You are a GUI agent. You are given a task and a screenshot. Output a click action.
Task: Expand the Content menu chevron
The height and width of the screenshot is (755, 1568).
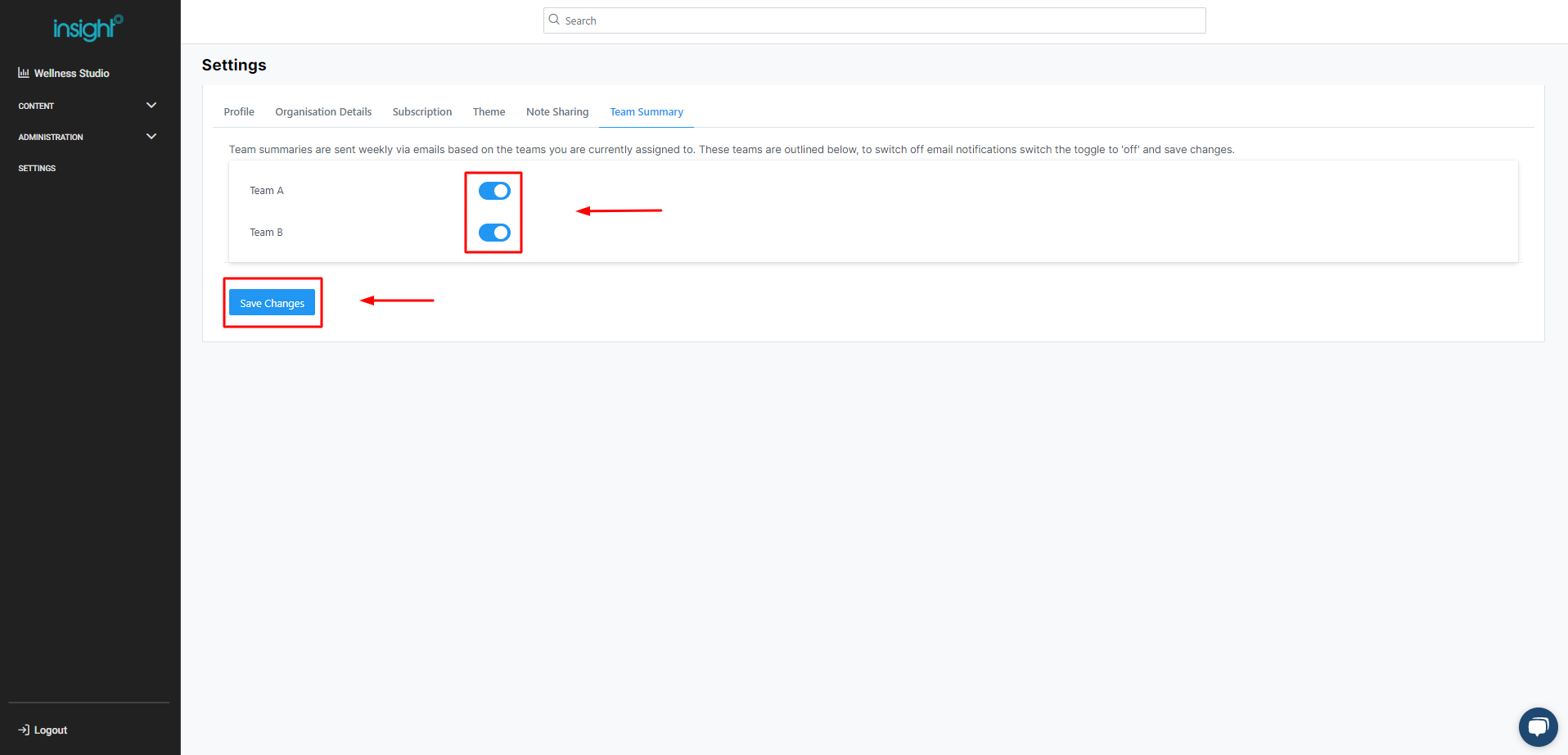[x=151, y=106]
